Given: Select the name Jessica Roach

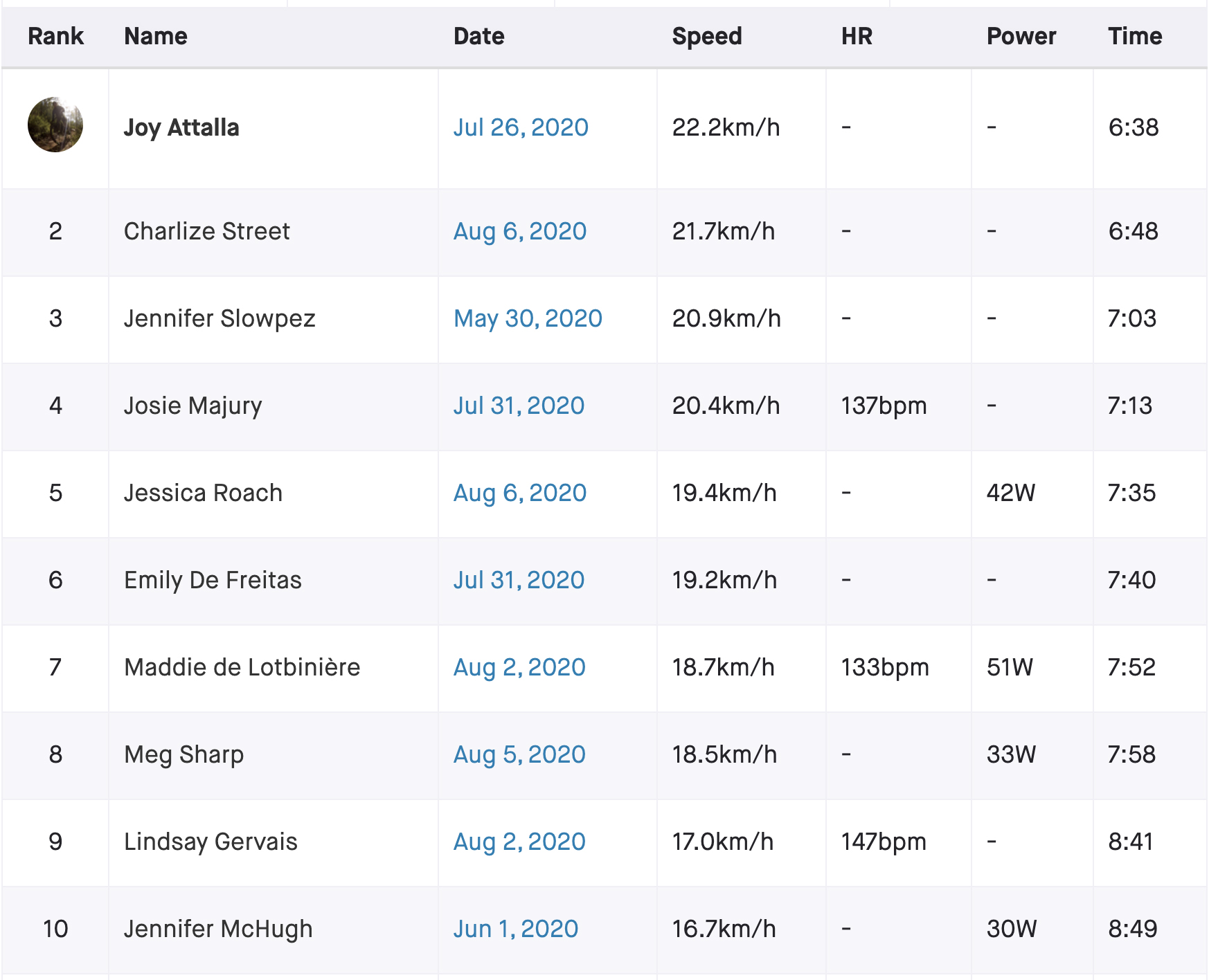Looking at the screenshot, I should pos(204,493).
